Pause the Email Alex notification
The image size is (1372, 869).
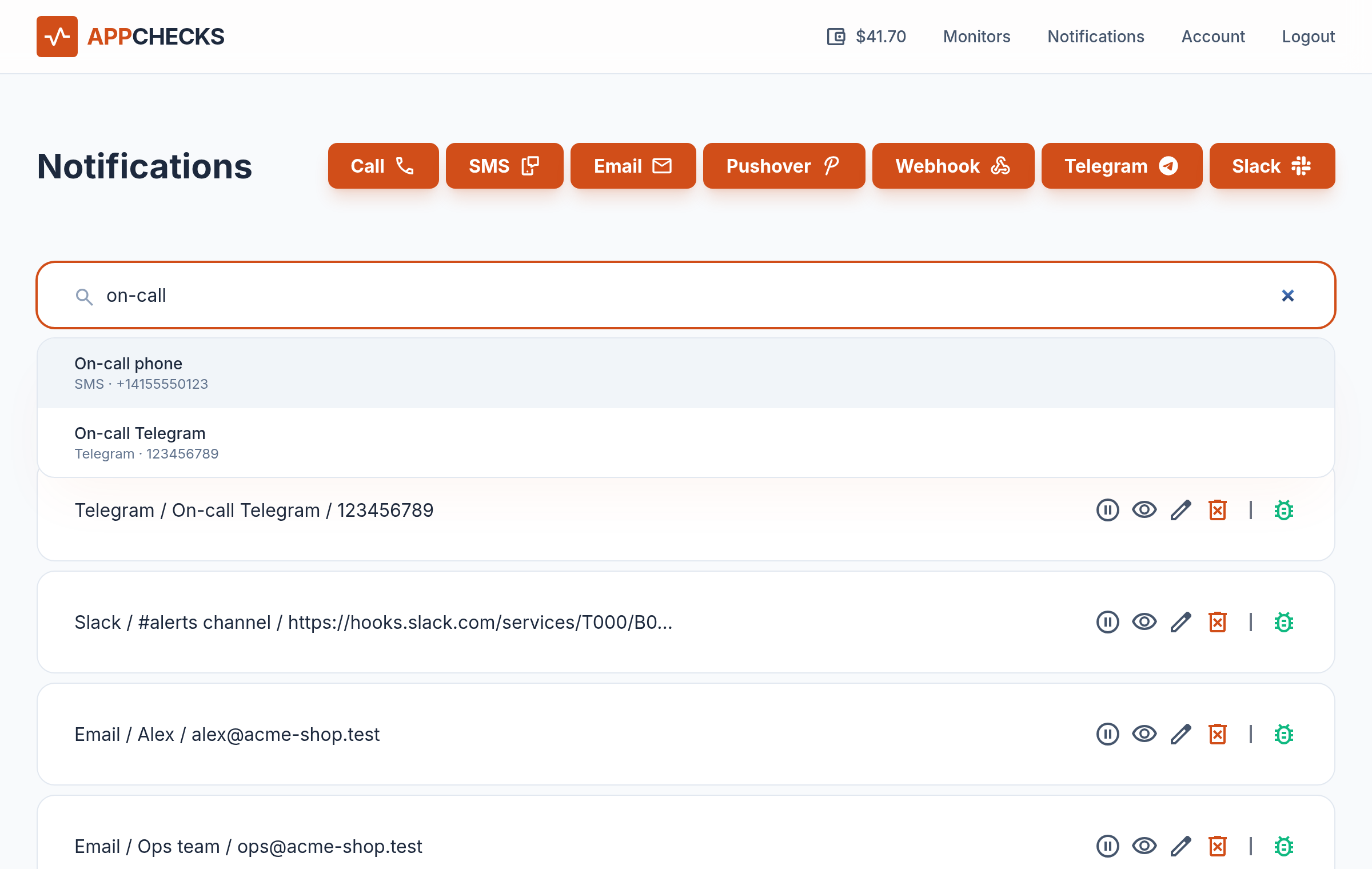tap(1107, 734)
